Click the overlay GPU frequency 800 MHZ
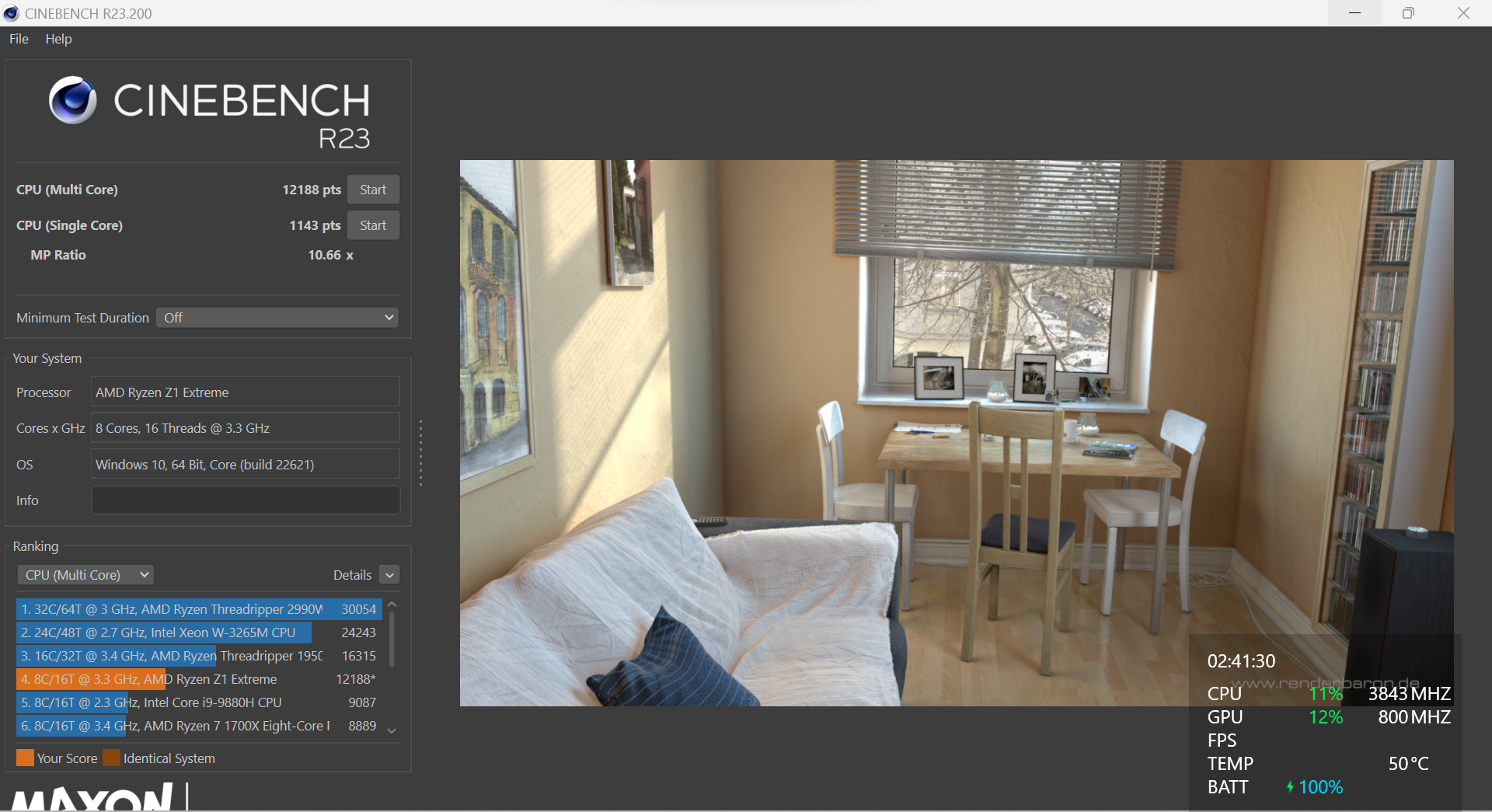Screen dimensions: 1492x812 [x=1414, y=717]
